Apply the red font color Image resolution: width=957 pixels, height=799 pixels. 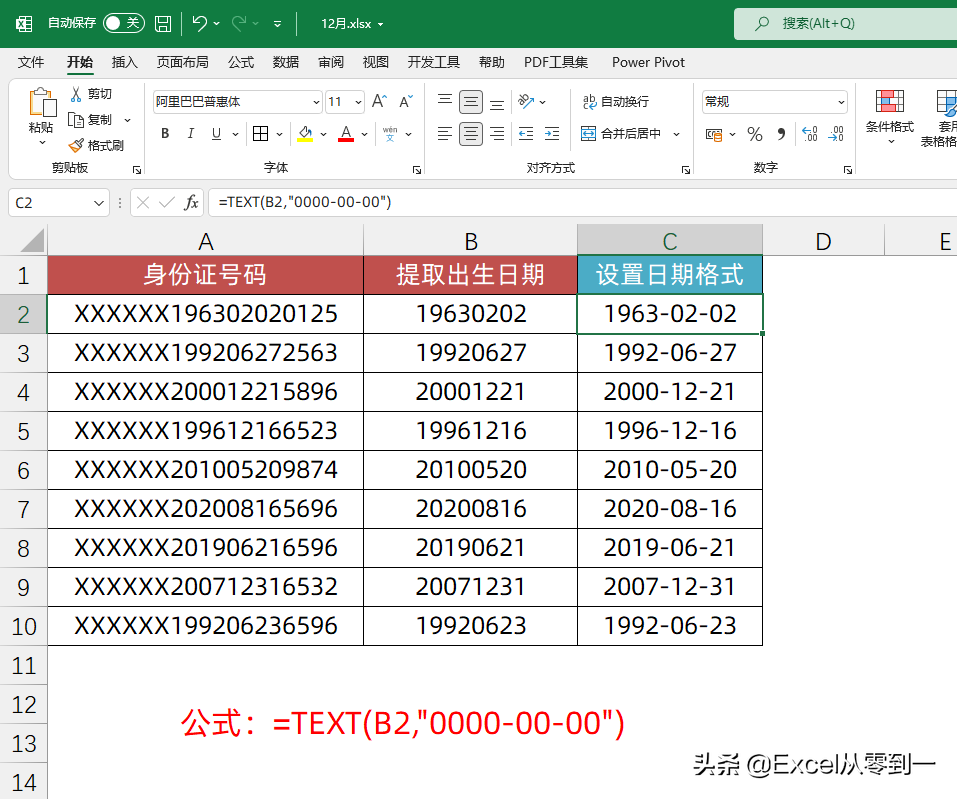tap(346, 134)
